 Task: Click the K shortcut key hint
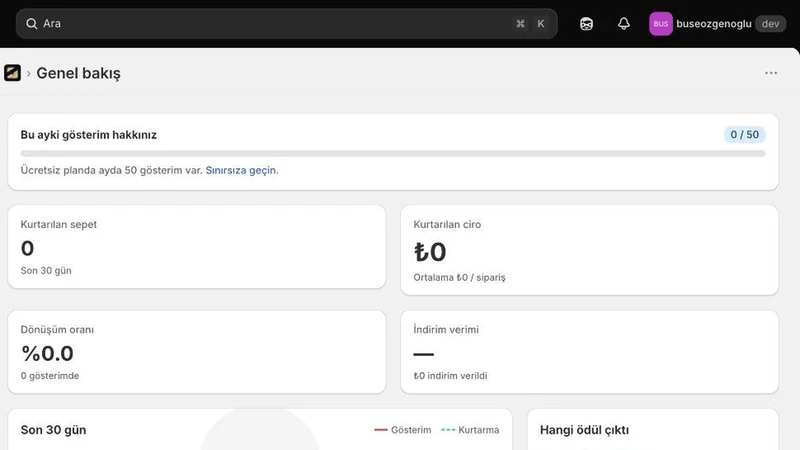pyautogui.click(x=541, y=23)
